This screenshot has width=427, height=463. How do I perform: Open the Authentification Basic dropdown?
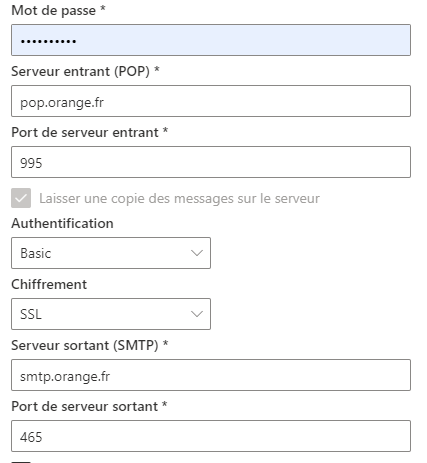[x=111, y=253]
